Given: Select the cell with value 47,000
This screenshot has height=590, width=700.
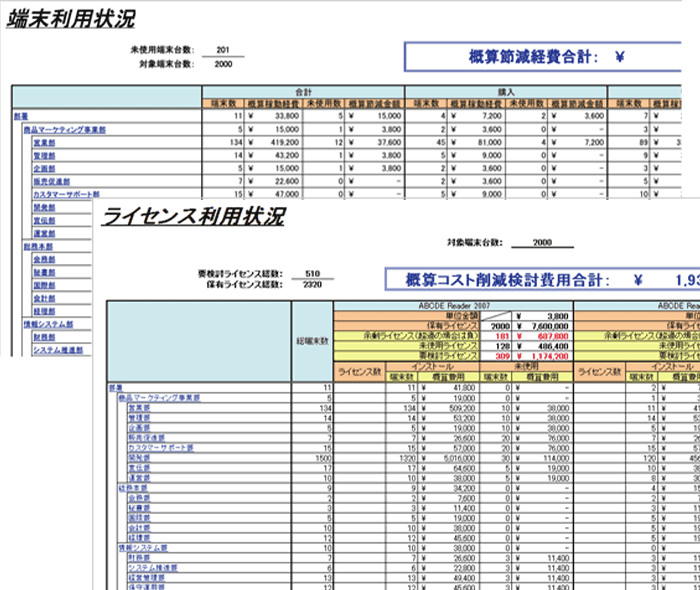Looking at the screenshot, I should tap(273, 194).
